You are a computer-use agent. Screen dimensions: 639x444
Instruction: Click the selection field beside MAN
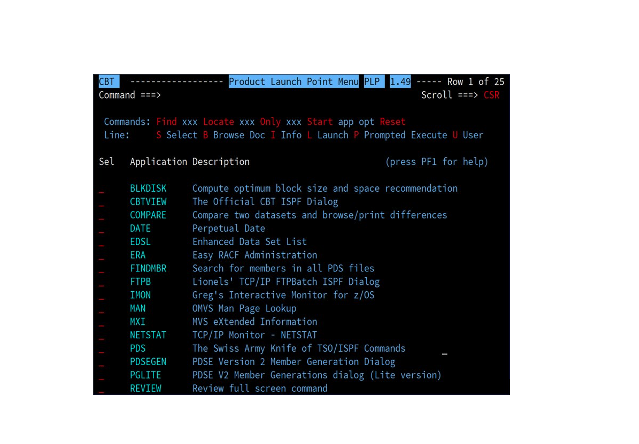pos(101,309)
